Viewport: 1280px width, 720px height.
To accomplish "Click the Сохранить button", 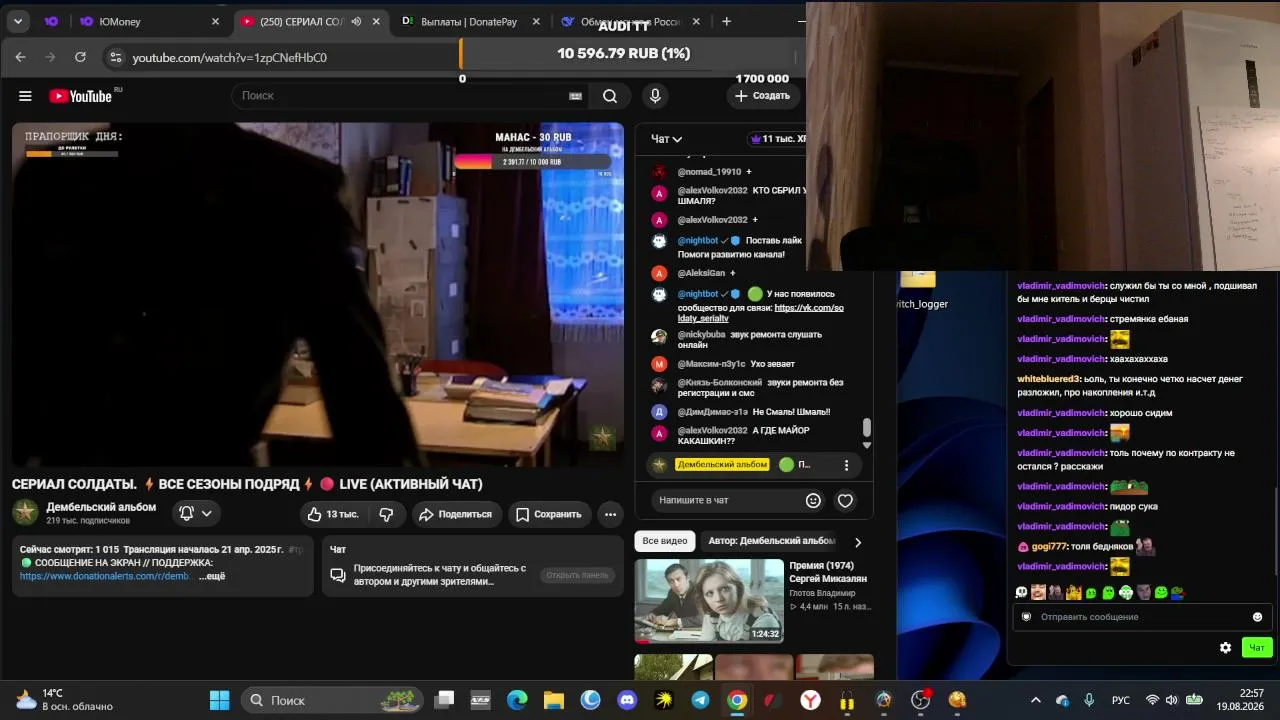I will tap(548, 514).
